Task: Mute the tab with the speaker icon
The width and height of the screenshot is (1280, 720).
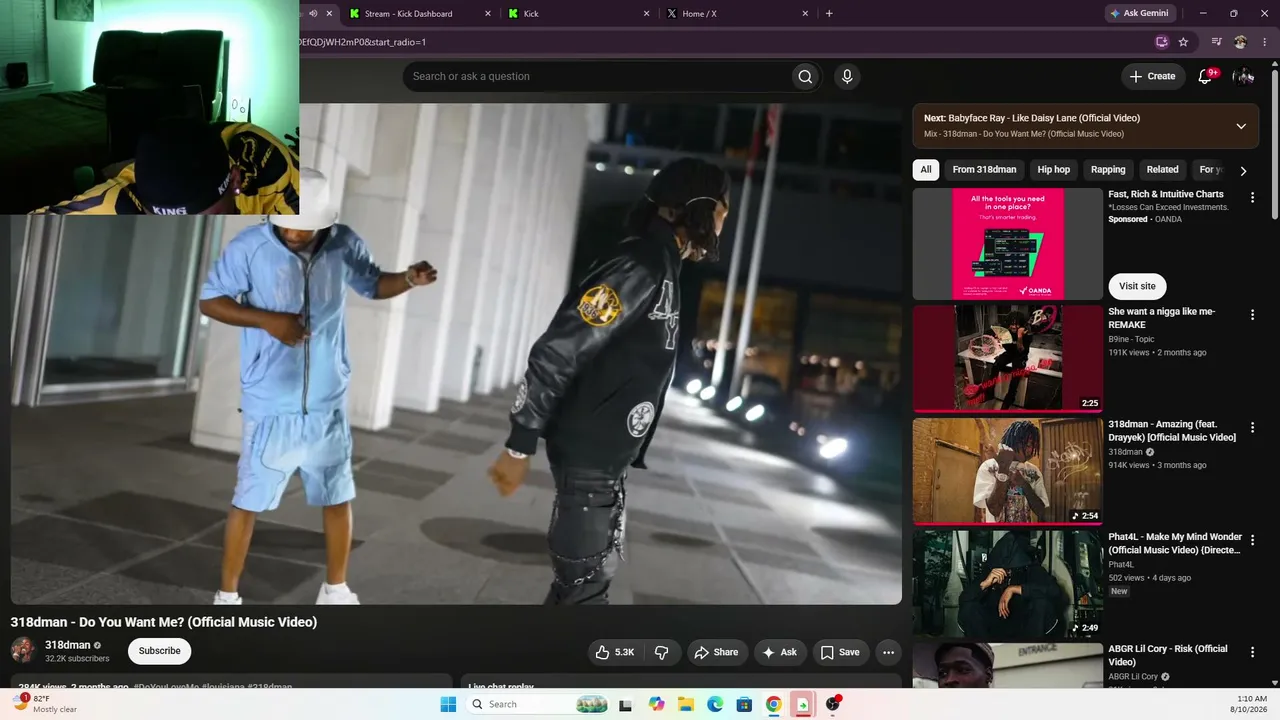Action: (313, 14)
